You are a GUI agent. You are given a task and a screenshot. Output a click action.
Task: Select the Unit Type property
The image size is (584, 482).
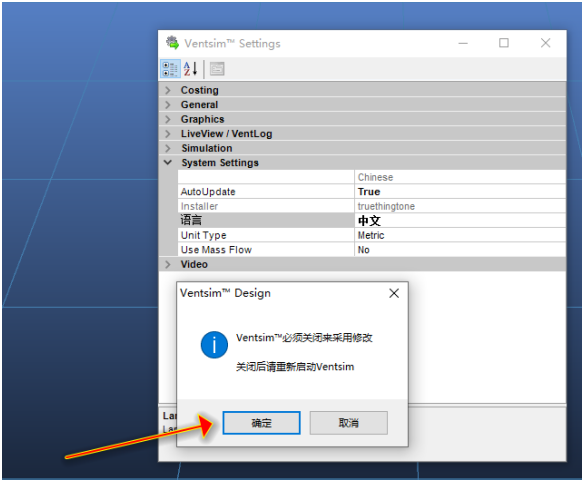[x=266, y=235]
